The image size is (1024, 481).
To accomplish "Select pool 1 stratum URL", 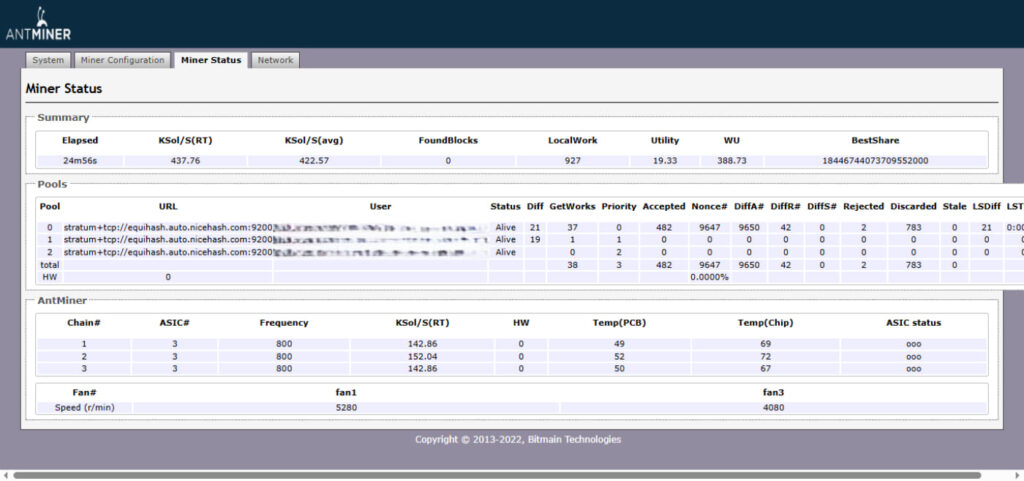I will (x=168, y=240).
